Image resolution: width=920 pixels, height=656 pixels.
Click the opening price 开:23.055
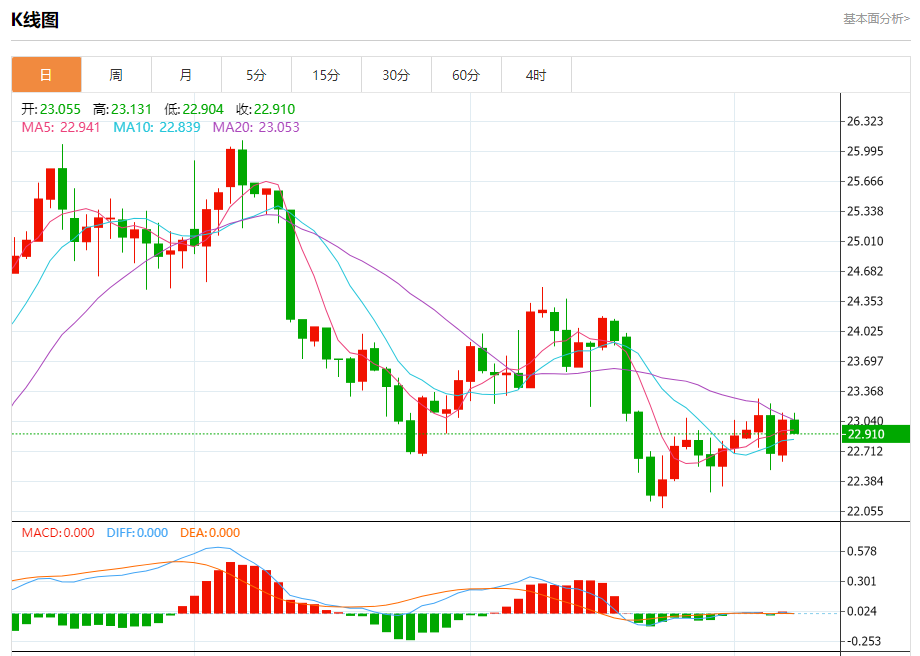(x=51, y=109)
